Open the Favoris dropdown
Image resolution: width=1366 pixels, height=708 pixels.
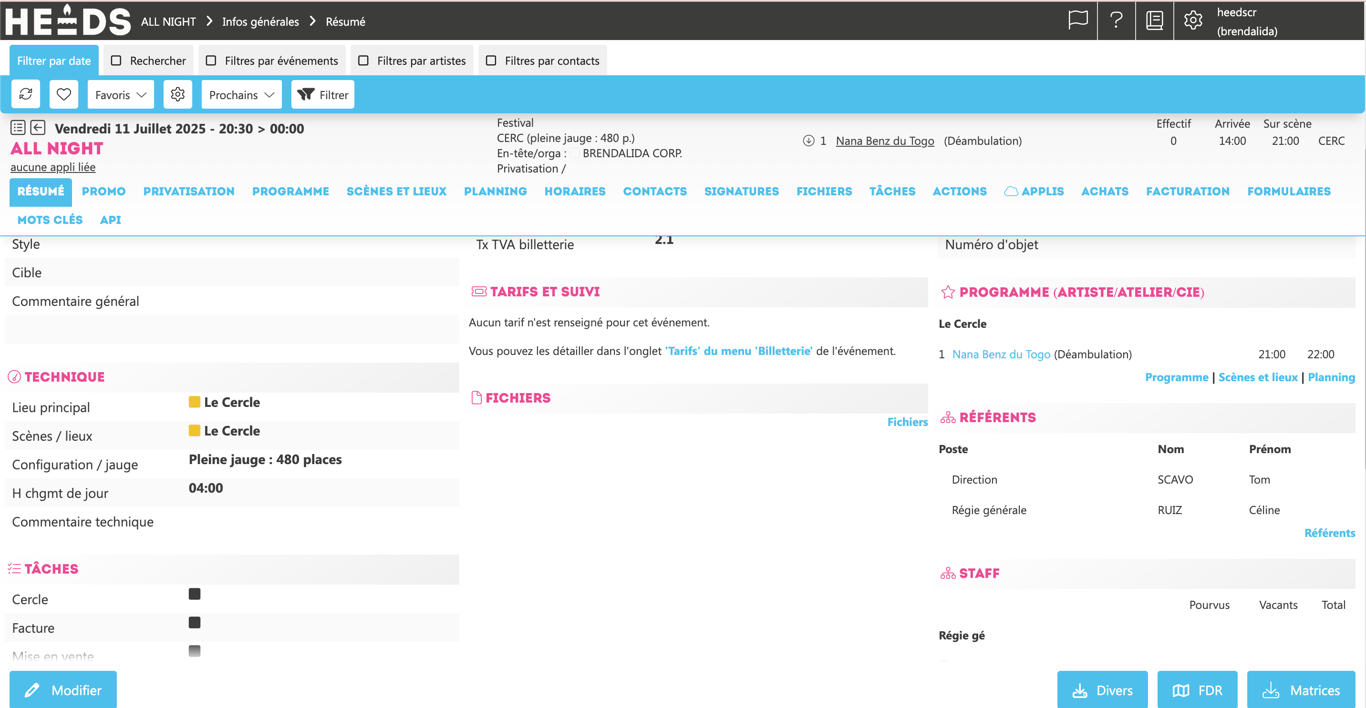click(x=121, y=94)
